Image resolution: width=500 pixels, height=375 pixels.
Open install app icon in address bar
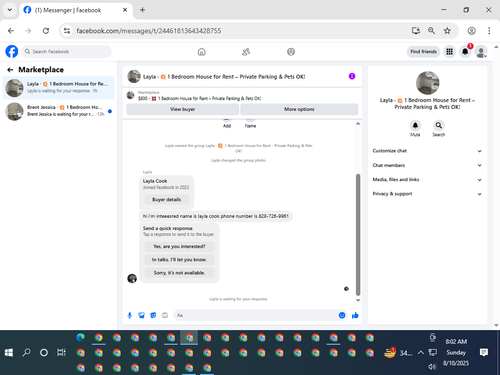click(x=416, y=31)
